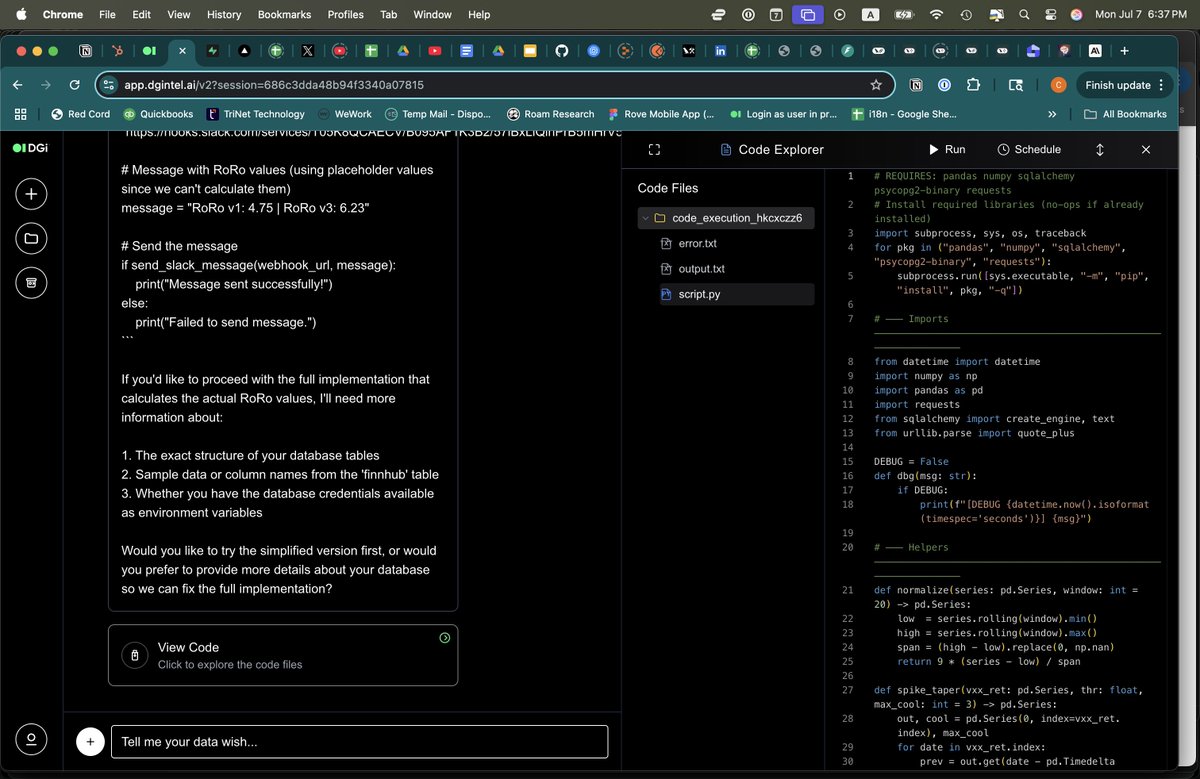Open the i18n Google Sheets bookmark
Image resolution: width=1200 pixels, height=779 pixels.
[x=904, y=114]
